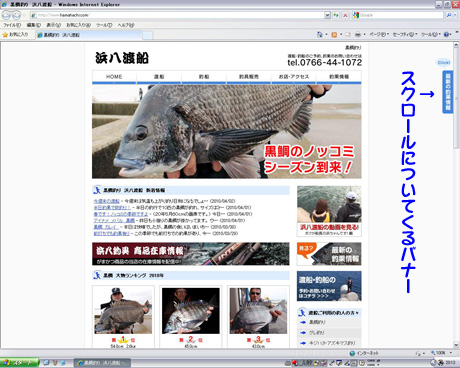This screenshot has height=368, width=460.
Task: Open a new blank tab button
Action: pyautogui.click(x=148, y=35)
